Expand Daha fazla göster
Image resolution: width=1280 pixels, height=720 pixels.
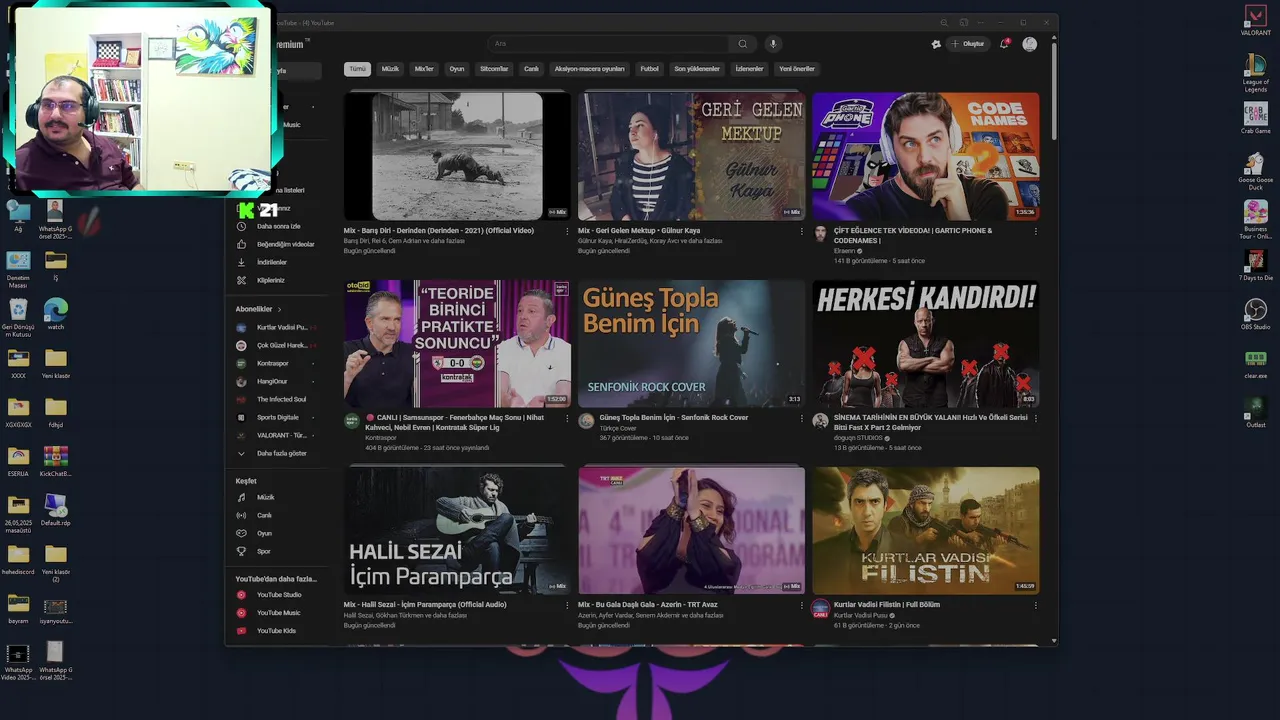(277, 453)
